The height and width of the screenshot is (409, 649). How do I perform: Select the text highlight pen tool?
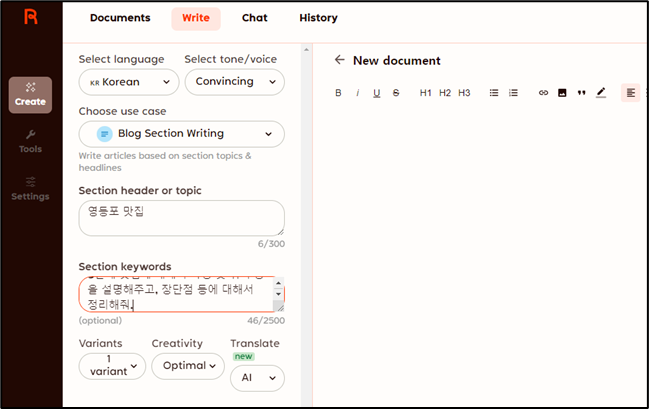(601, 93)
